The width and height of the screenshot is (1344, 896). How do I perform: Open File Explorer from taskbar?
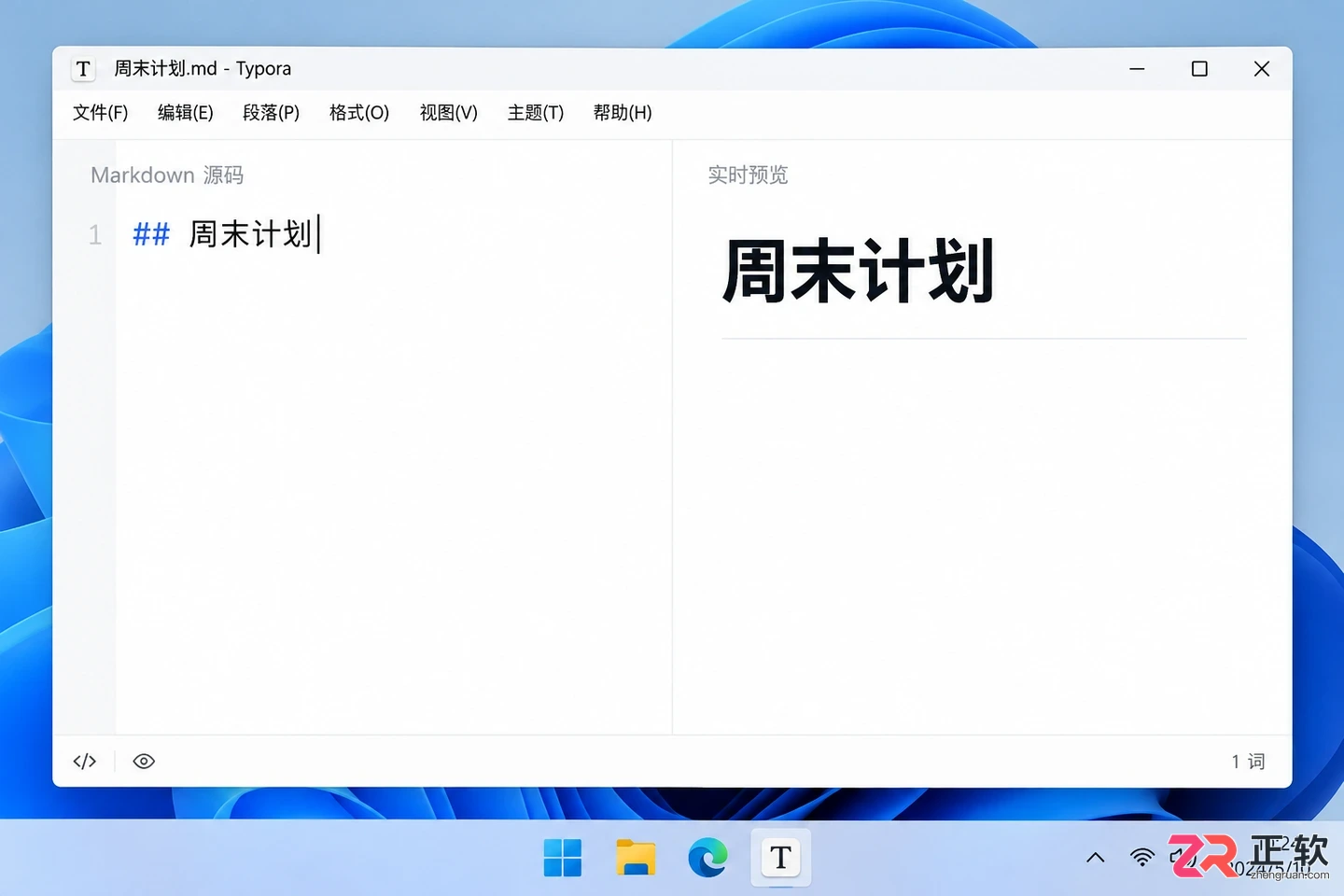636,858
